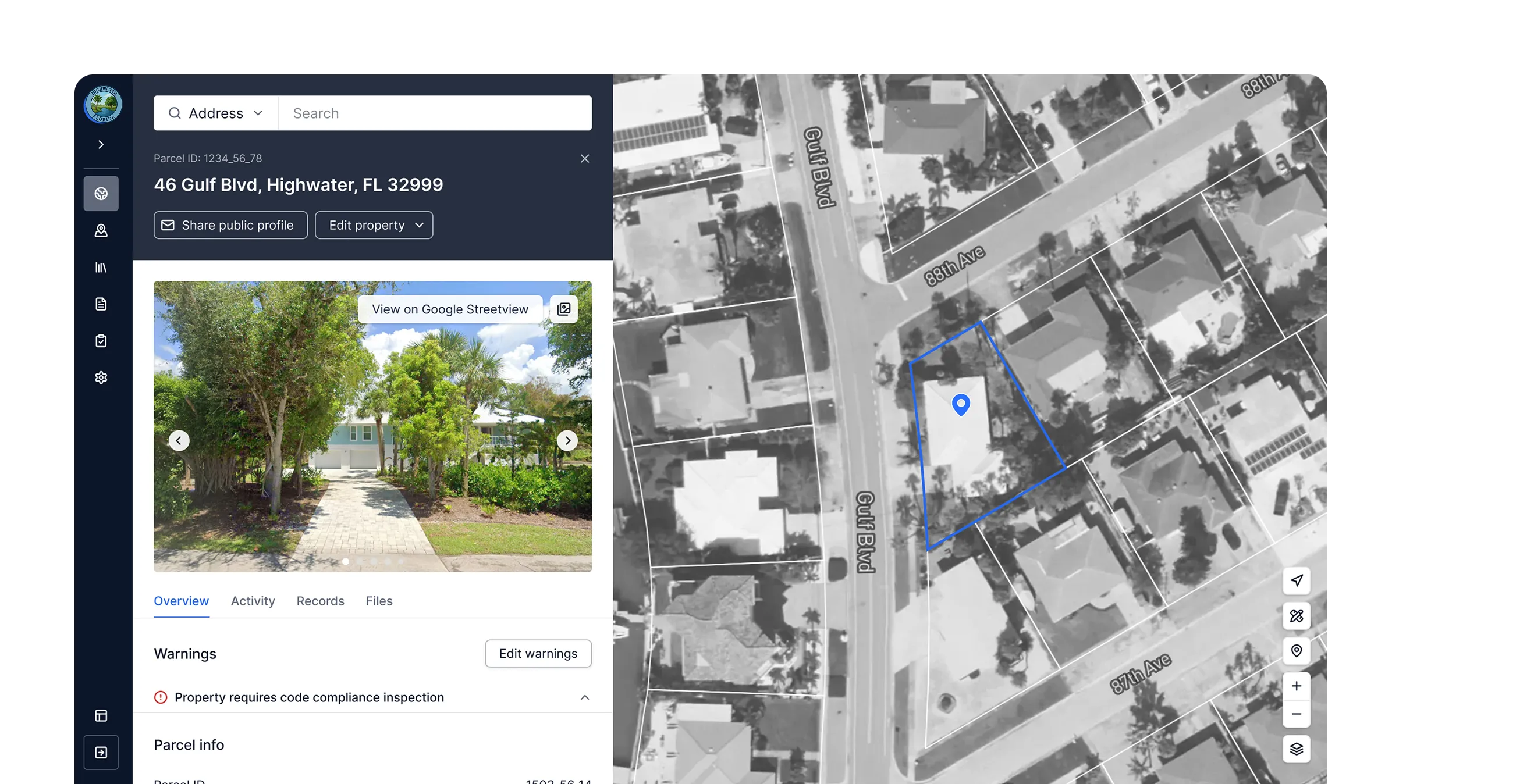Click Share public profile button

(x=230, y=225)
